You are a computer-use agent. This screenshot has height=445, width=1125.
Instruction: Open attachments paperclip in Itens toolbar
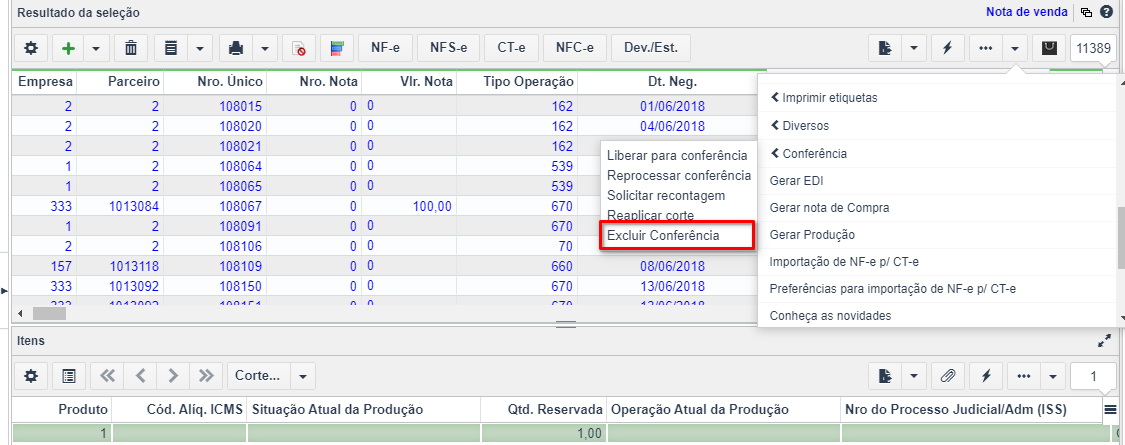pyautogui.click(x=948, y=375)
